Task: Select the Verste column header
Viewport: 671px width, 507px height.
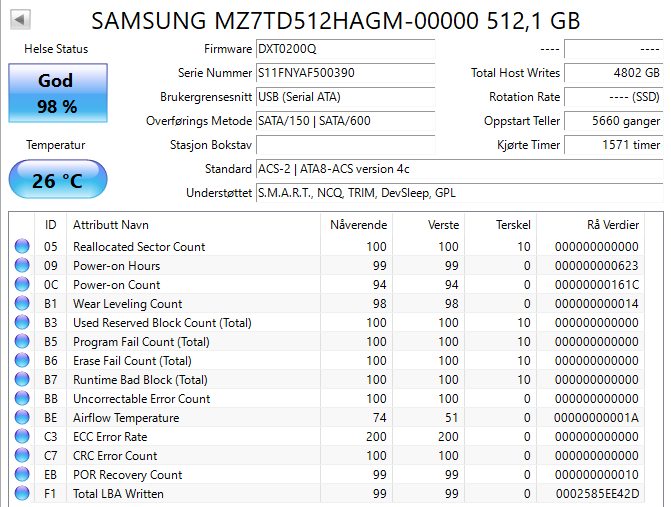Action: (428, 225)
